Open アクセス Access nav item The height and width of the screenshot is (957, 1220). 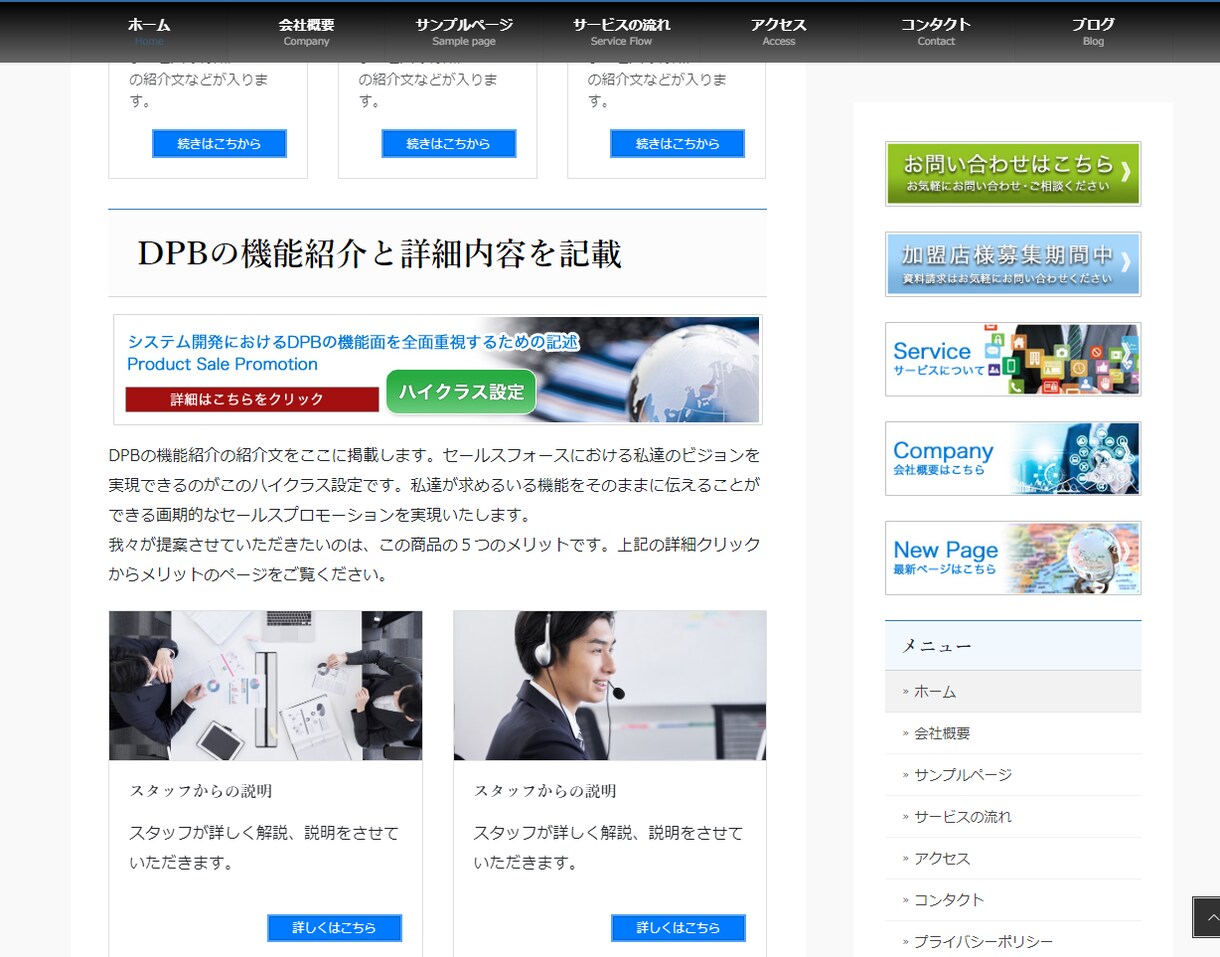(x=779, y=32)
